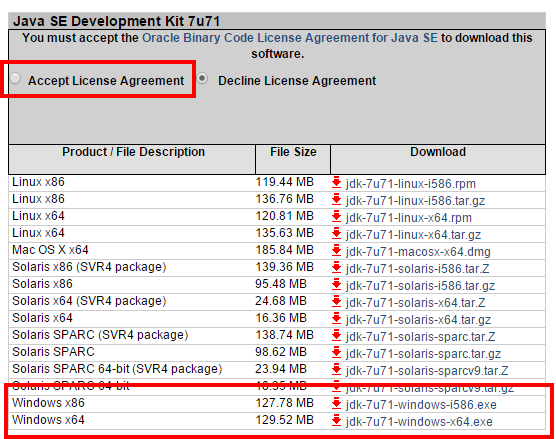Click the Windows x64 row label
Viewport: 556px width, 439px height.
[x=48, y=420]
